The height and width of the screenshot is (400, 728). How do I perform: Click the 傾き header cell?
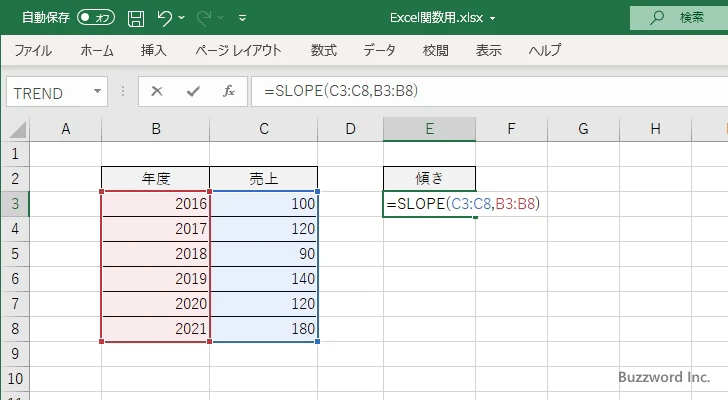tap(429, 179)
